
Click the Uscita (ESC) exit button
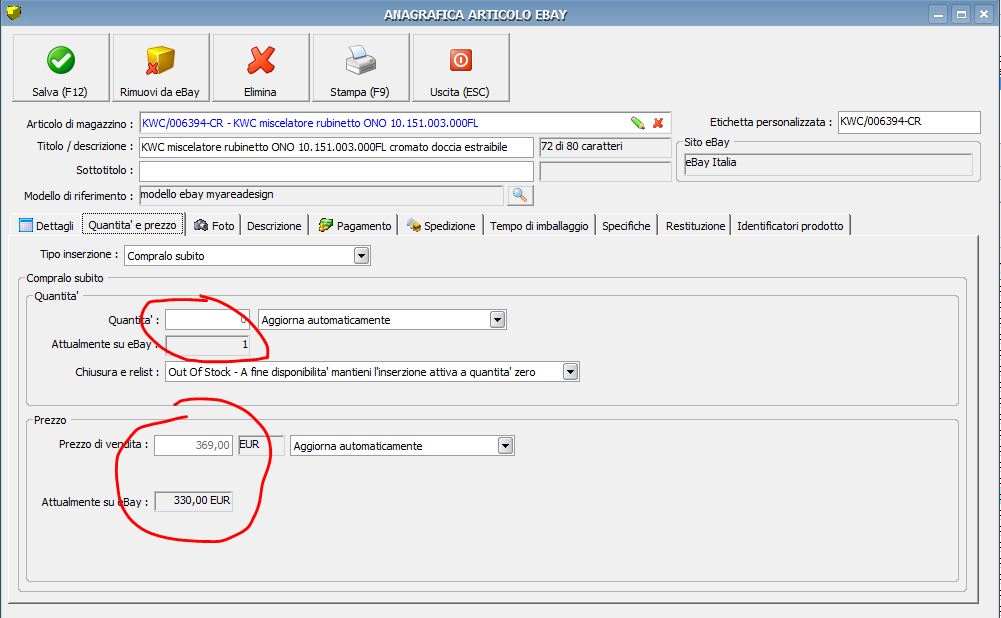coord(461,68)
